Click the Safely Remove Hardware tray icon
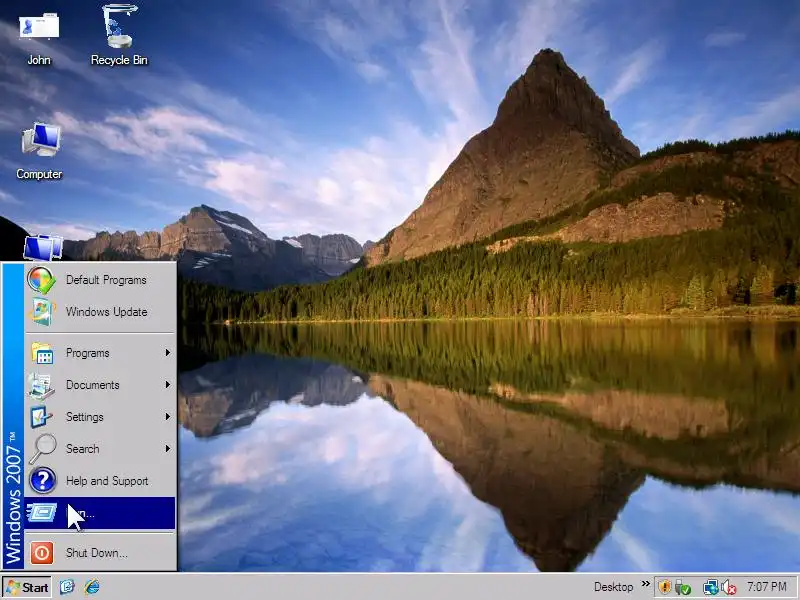Screen dimensions: 800x600 (682, 588)
